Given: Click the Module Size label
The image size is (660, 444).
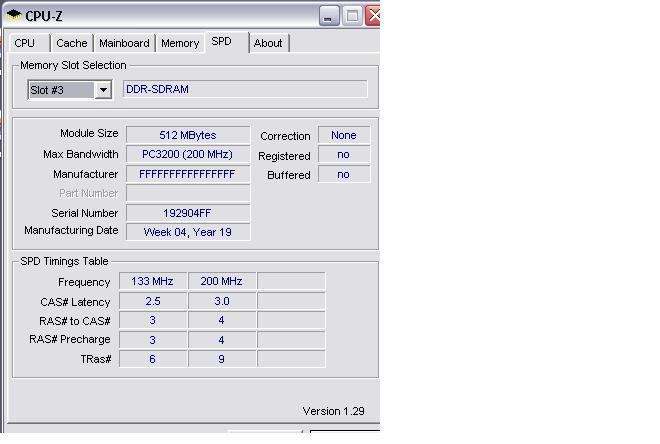Looking at the screenshot, I should 89,133.
